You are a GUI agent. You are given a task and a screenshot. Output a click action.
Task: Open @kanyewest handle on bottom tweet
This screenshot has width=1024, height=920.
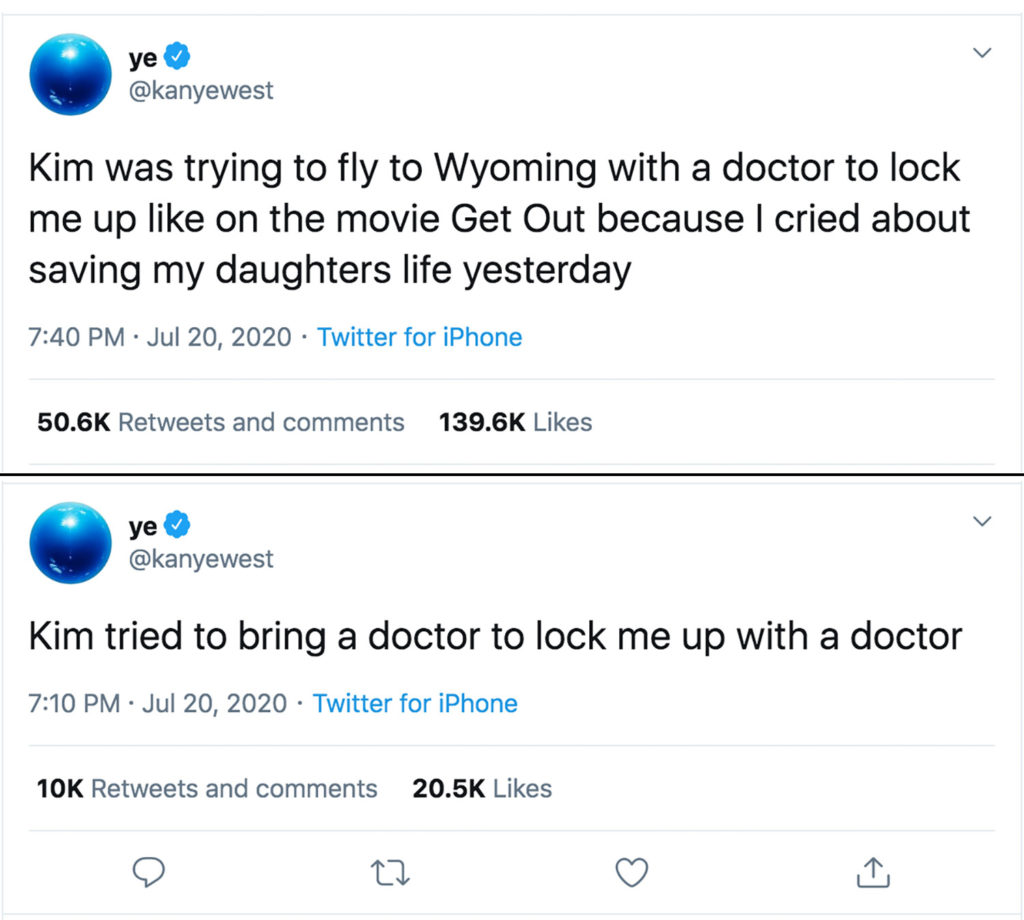click(x=200, y=558)
